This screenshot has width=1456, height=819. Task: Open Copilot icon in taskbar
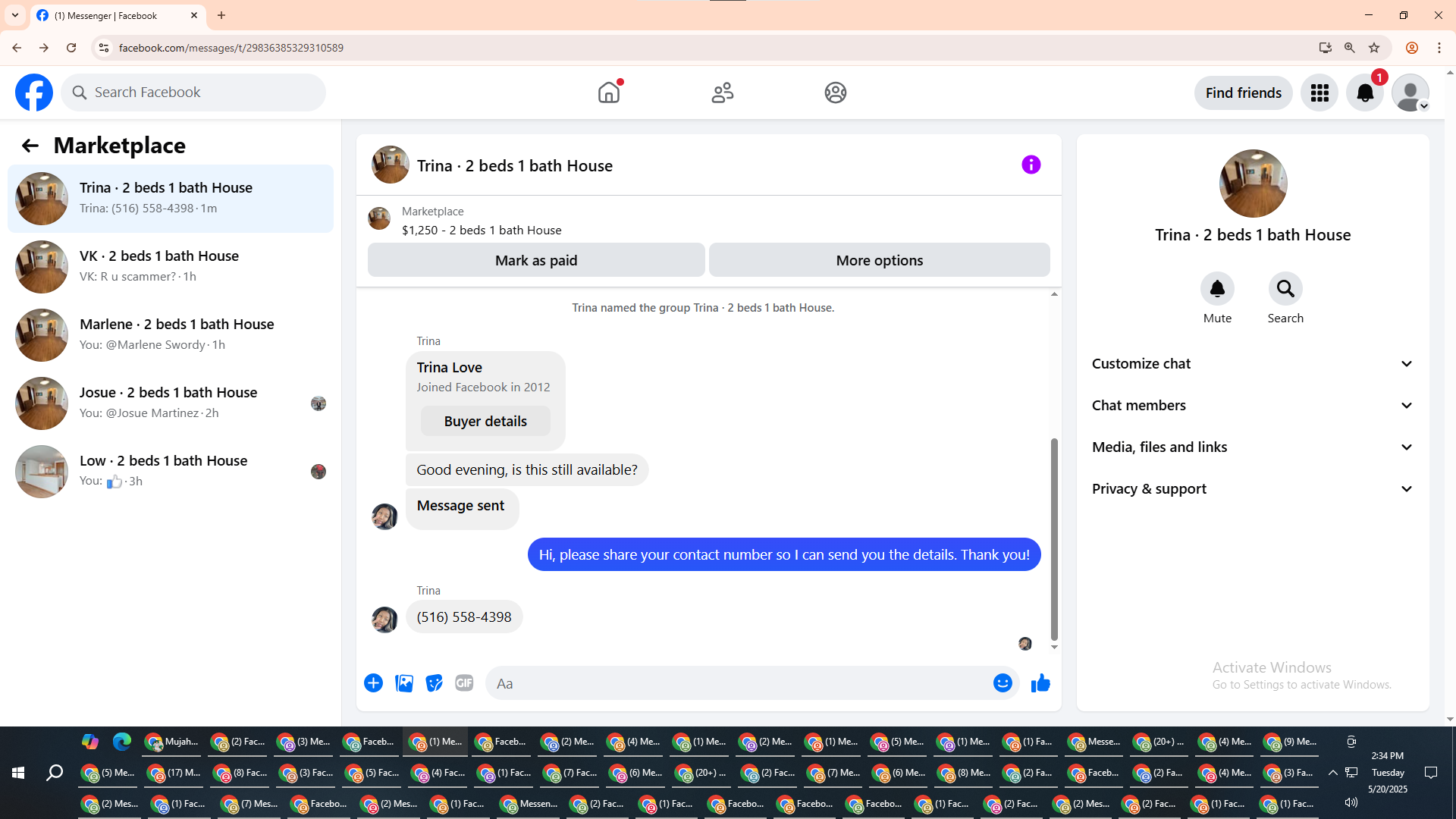coord(90,742)
